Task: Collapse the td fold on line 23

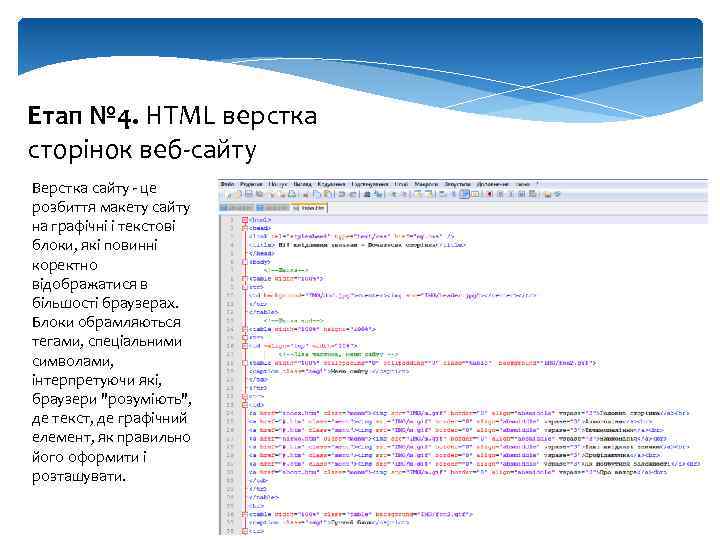Action: pyautogui.click(x=245, y=405)
